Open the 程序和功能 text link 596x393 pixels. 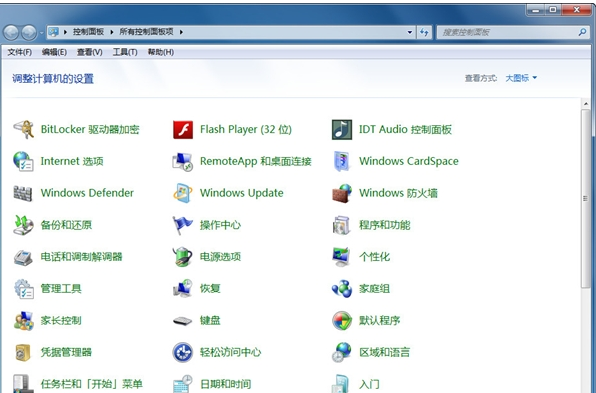click(385, 225)
